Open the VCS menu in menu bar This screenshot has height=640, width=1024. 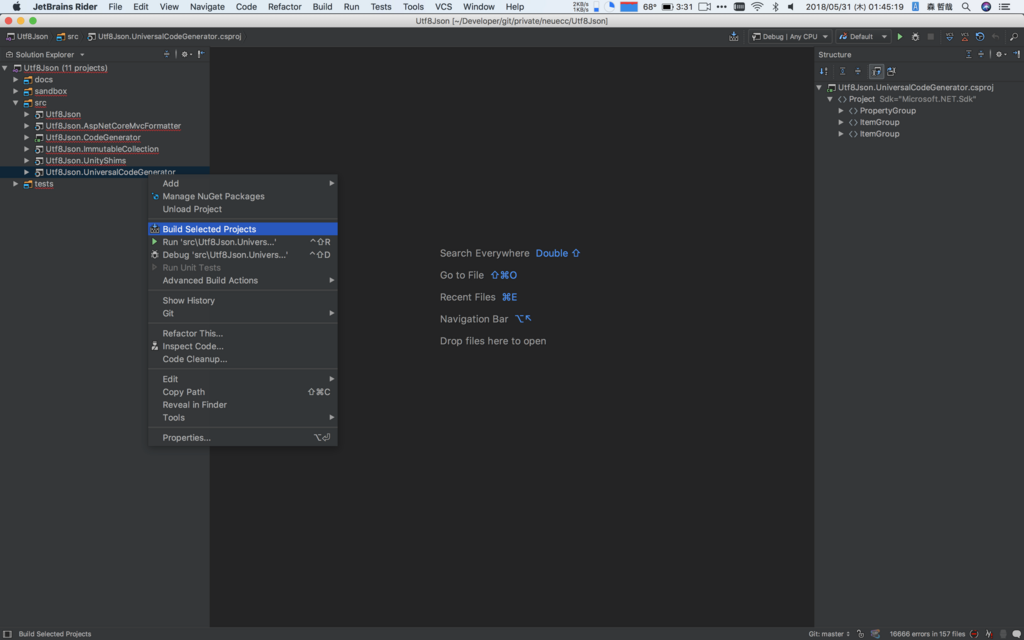point(443,7)
